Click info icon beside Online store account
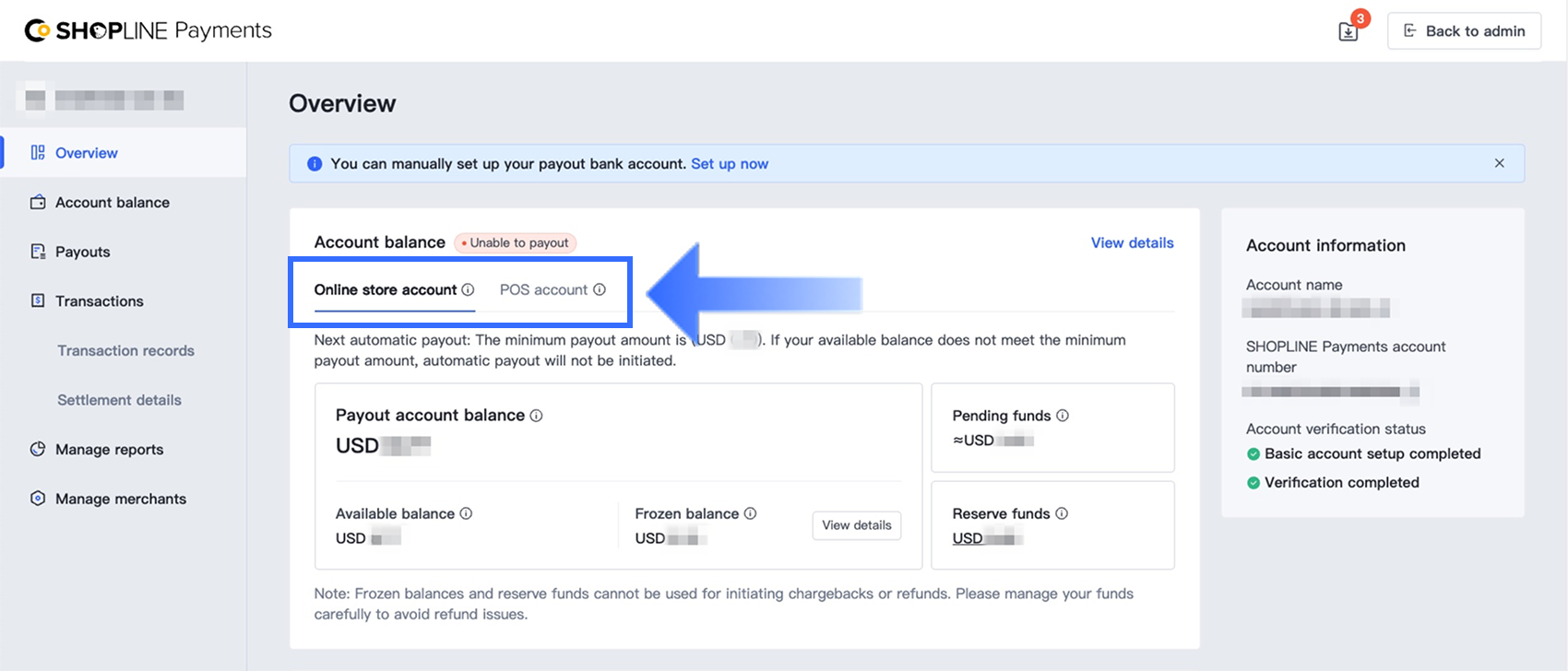 click(x=468, y=289)
